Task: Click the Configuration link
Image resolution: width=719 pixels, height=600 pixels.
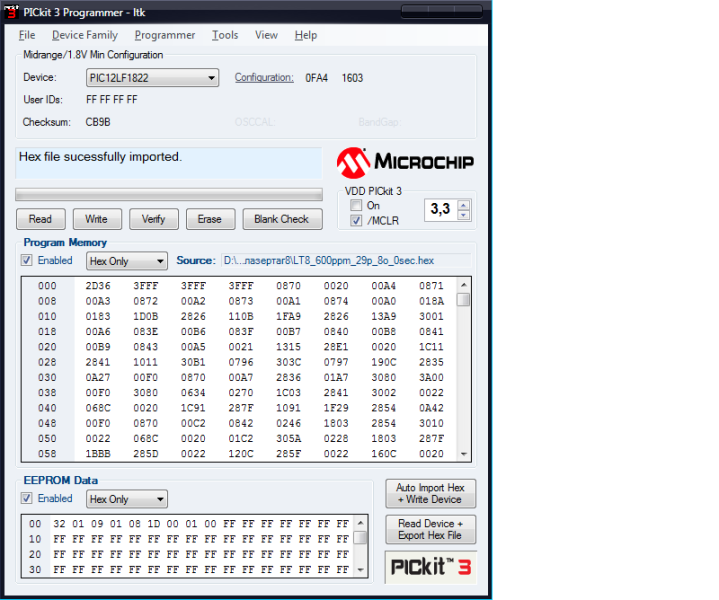Action: click(264, 78)
